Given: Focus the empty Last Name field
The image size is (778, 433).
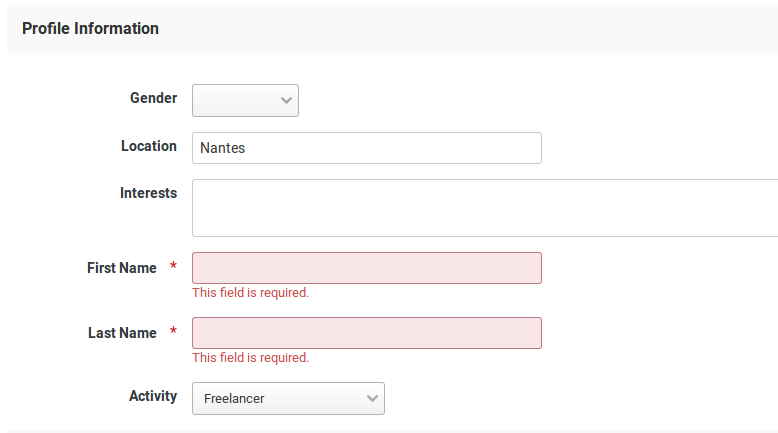Looking at the screenshot, I should tap(367, 333).
